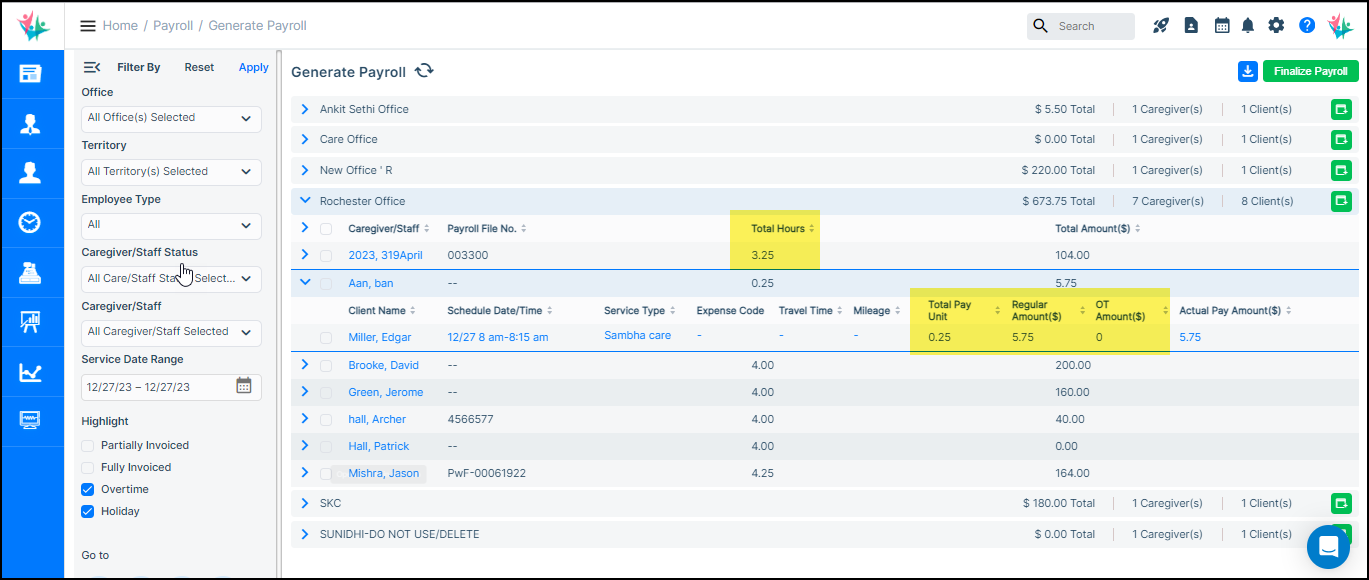The image size is (1369, 580).
Task: Click the blue download payroll icon
Action: tap(1247, 71)
